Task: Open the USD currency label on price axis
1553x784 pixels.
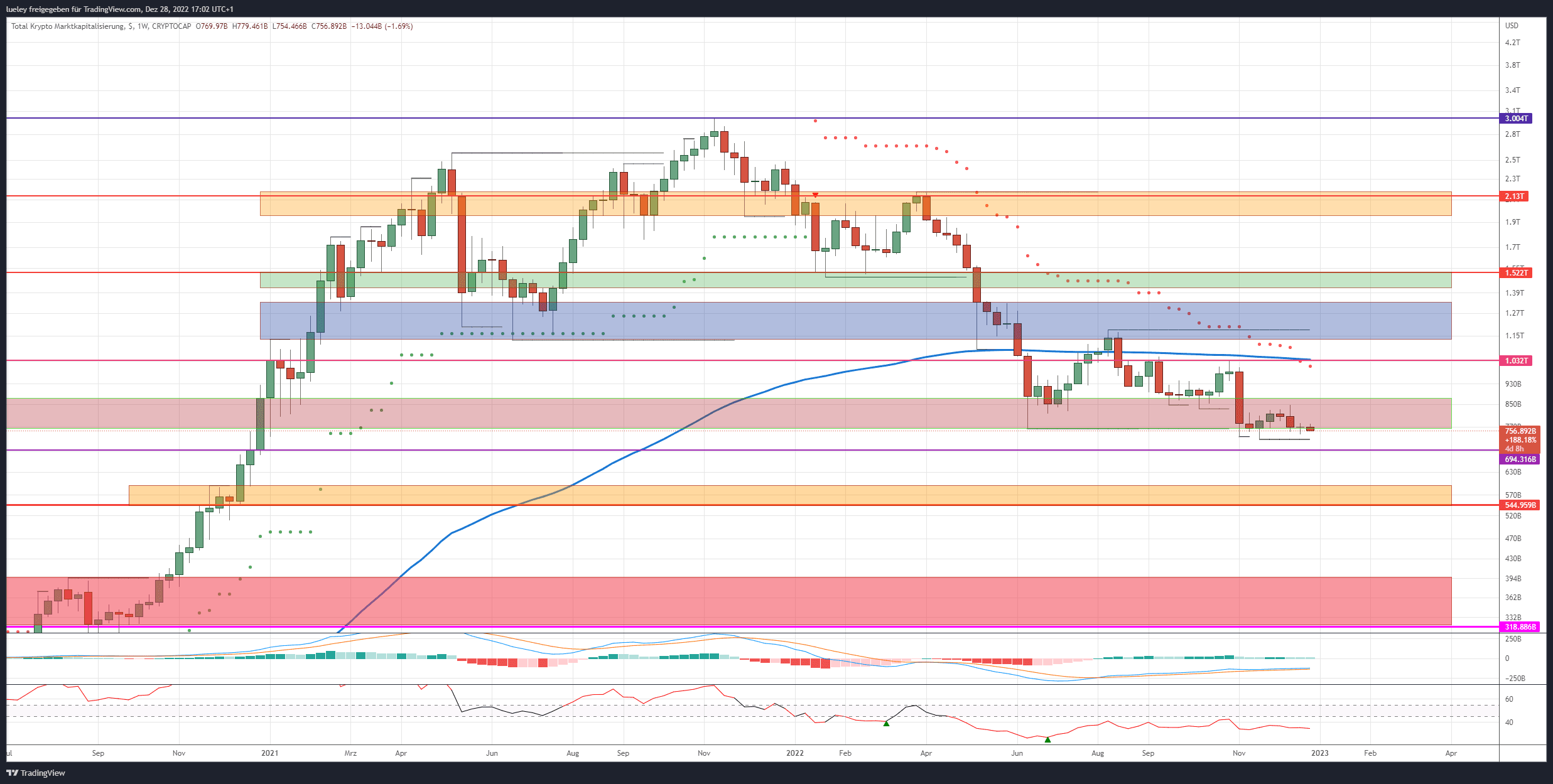Action: tap(1512, 26)
